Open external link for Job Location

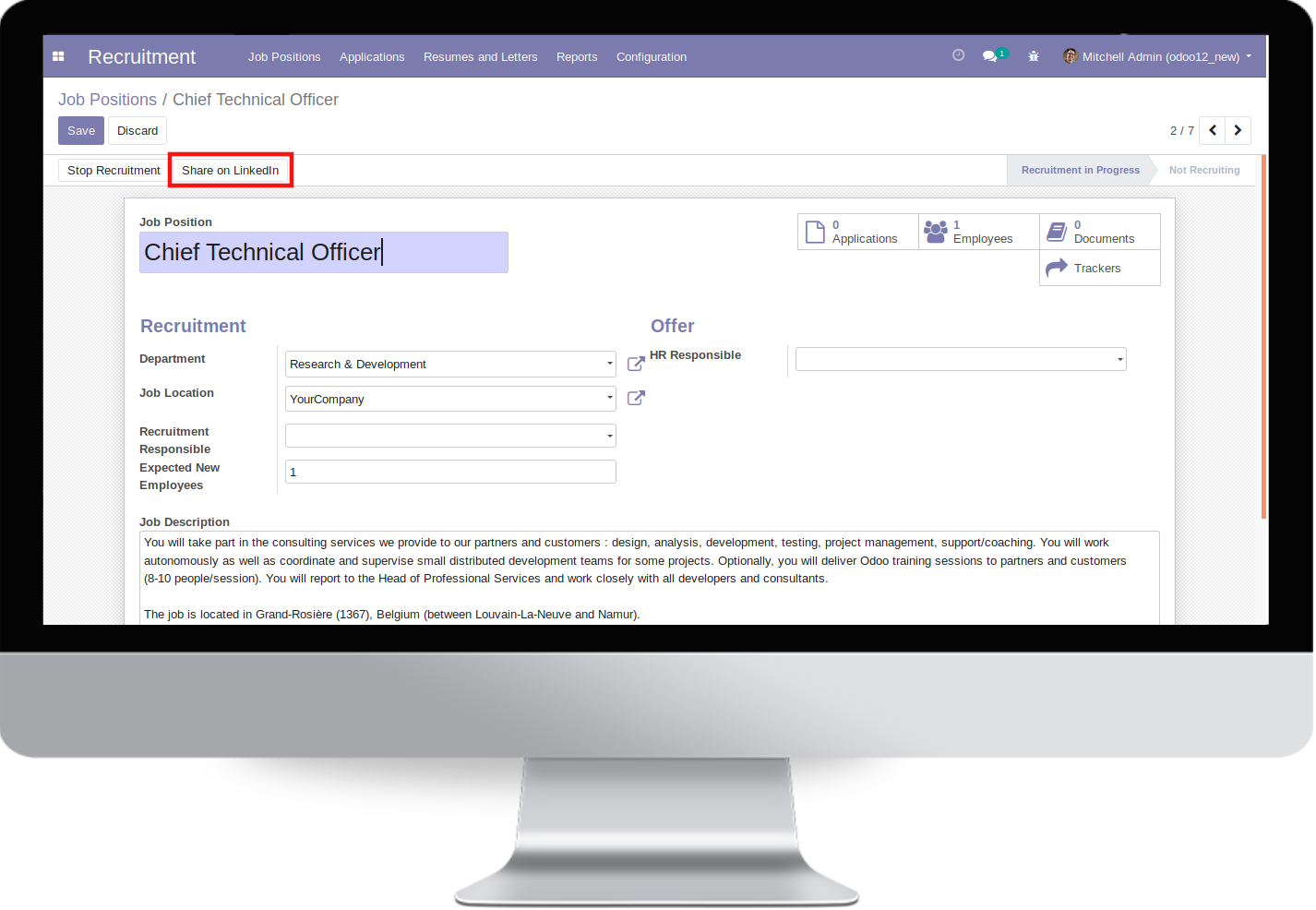click(636, 398)
